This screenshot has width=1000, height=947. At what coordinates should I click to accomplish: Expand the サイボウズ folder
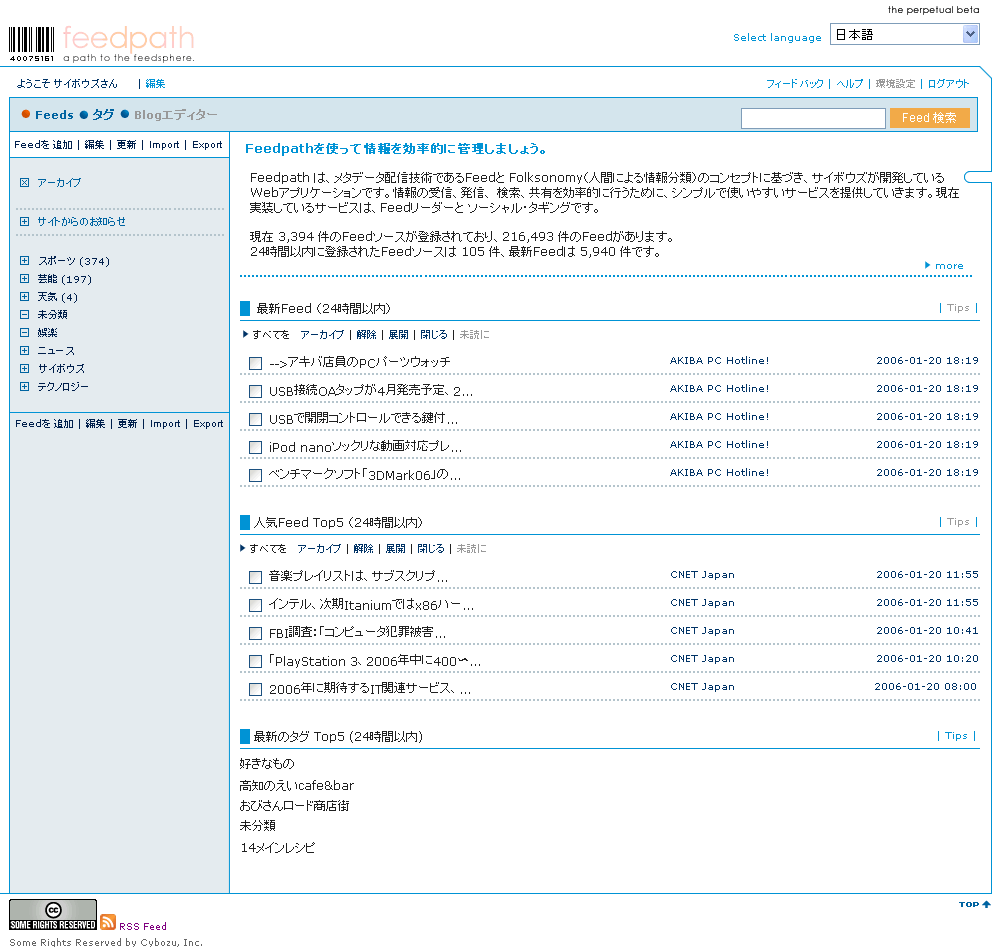(x=24, y=368)
